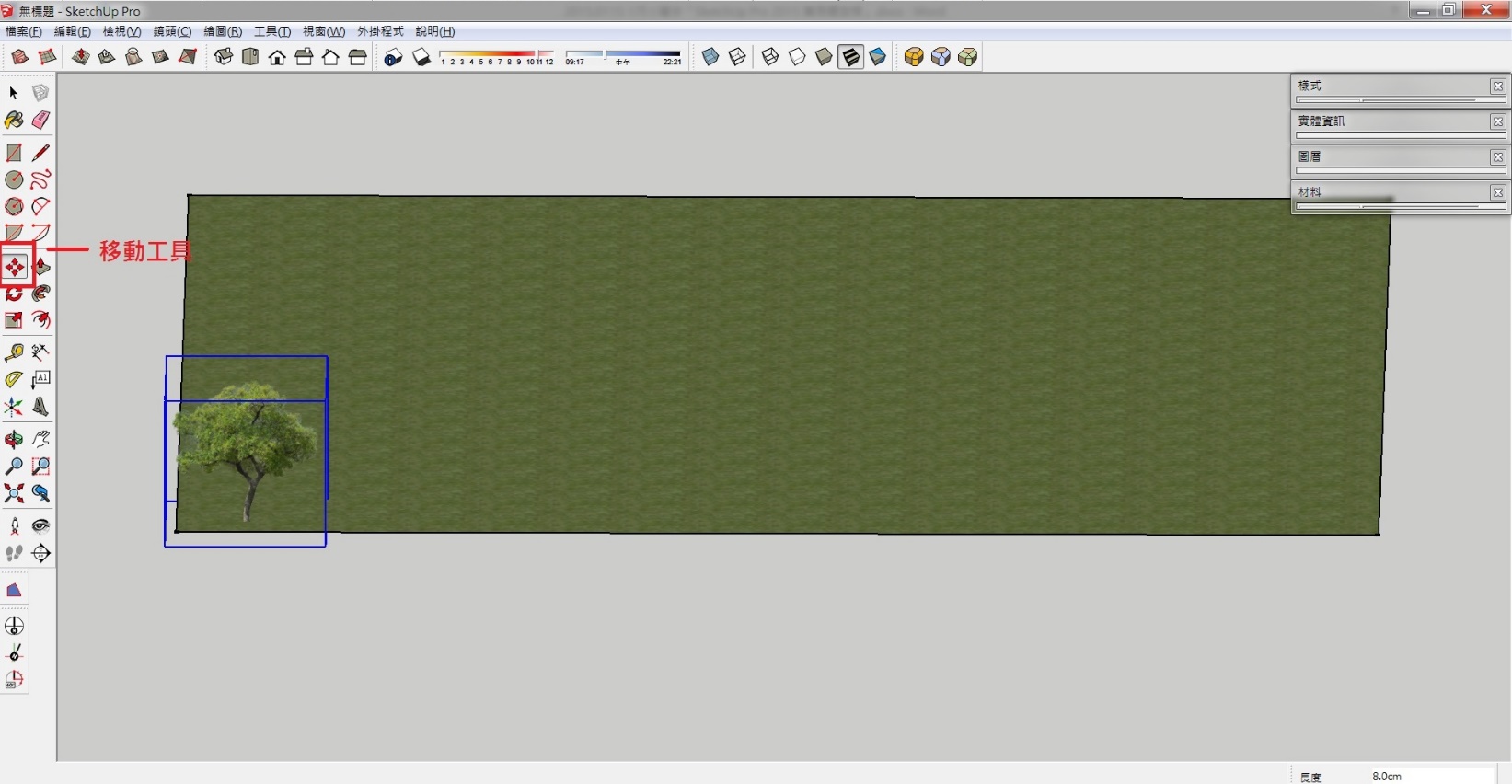Click the Zoom Extents icon
The image size is (1512, 784).
click(x=14, y=493)
